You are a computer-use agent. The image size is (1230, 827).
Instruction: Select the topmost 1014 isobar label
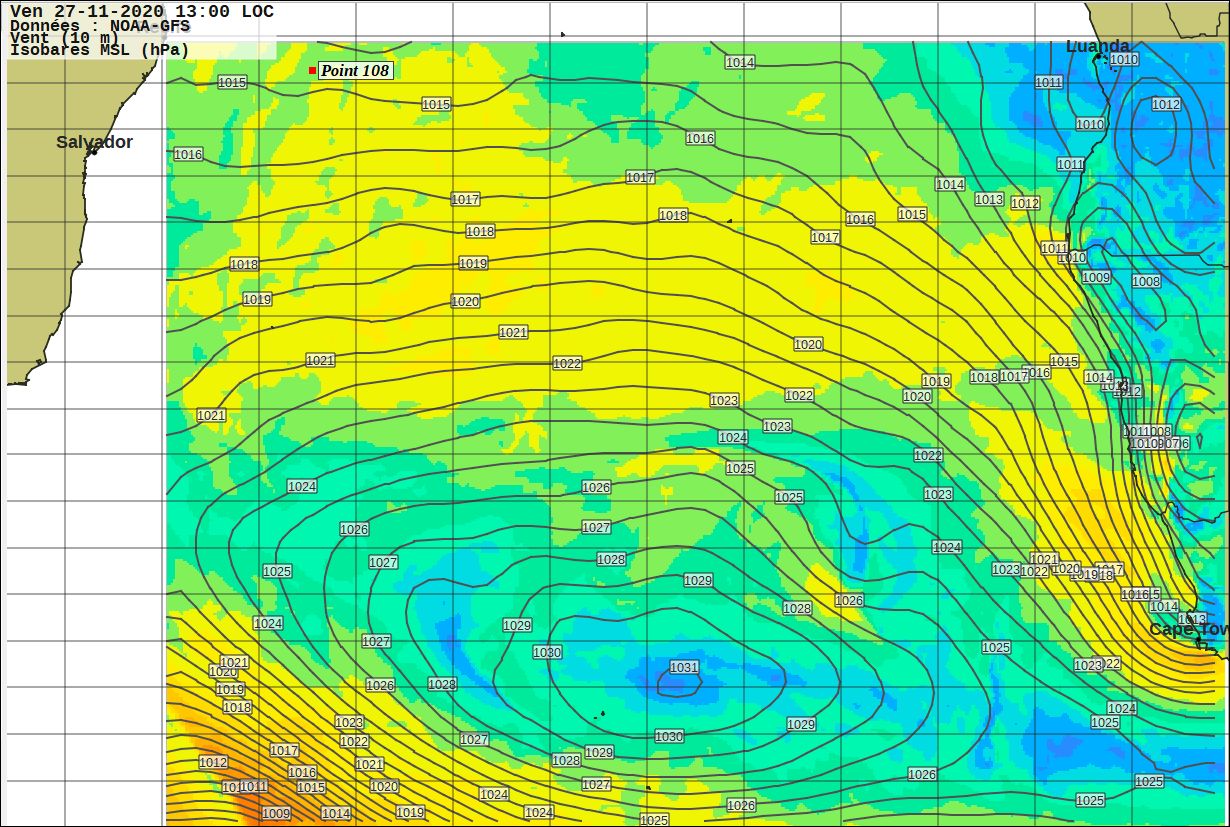(x=740, y=63)
